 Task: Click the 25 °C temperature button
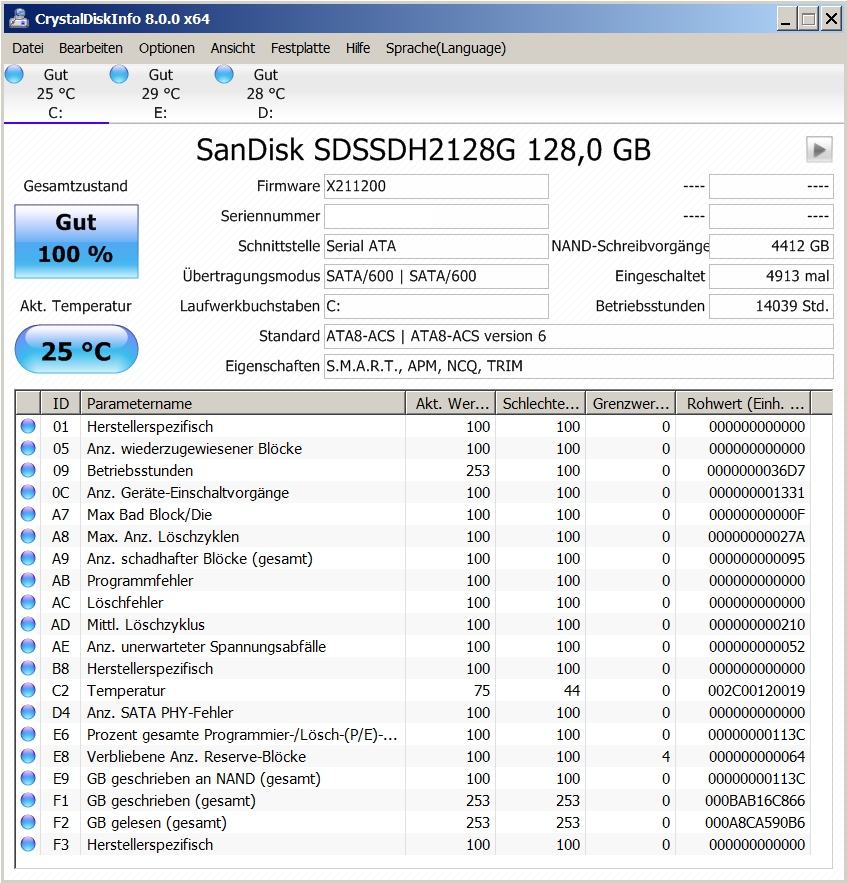point(76,349)
